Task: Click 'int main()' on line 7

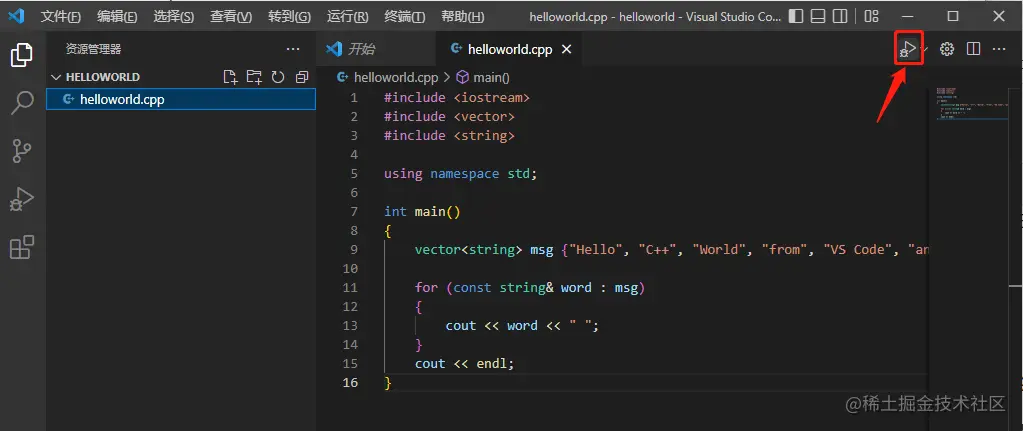Action: (422, 211)
